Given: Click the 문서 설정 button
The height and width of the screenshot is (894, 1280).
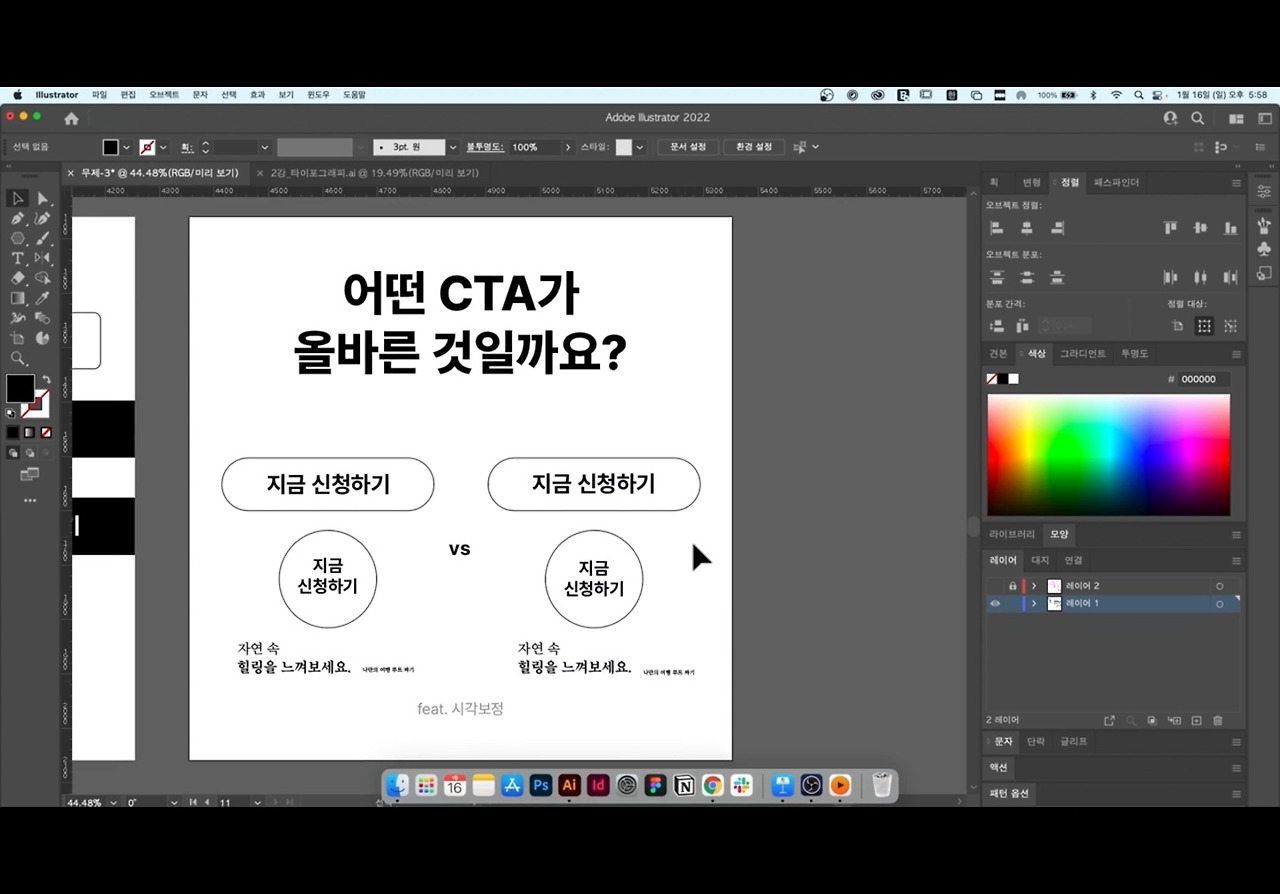Looking at the screenshot, I should [687, 147].
